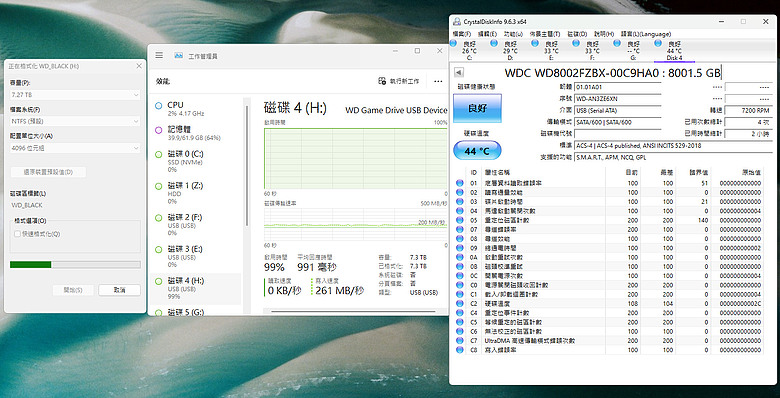Select 記憶體 memory in performance list
This screenshot has height=398, width=780.
click(196, 133)
